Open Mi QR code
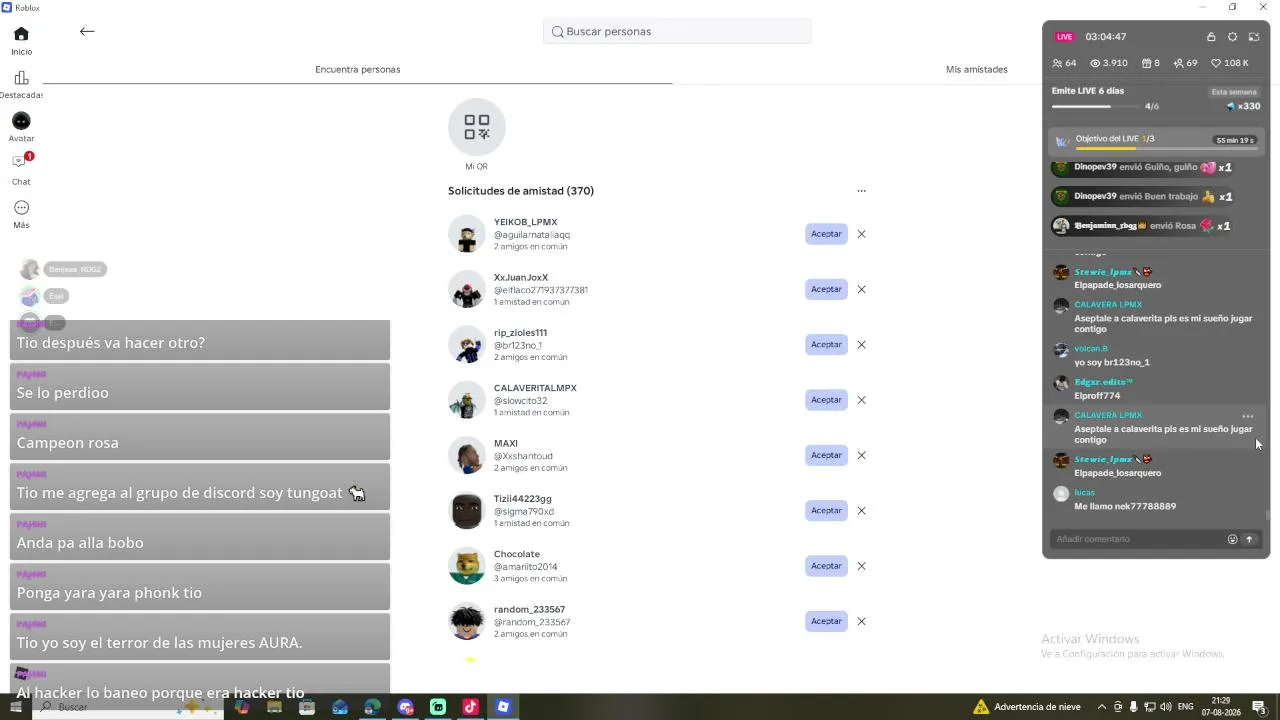1280x720 pixels. [476, 135]
